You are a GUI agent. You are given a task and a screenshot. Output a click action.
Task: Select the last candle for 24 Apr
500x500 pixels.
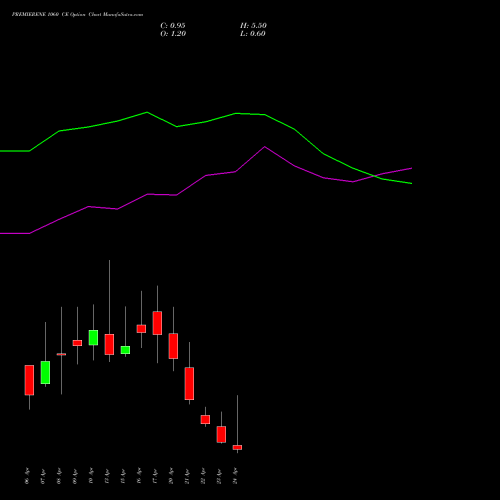click(x=237, y=447)
